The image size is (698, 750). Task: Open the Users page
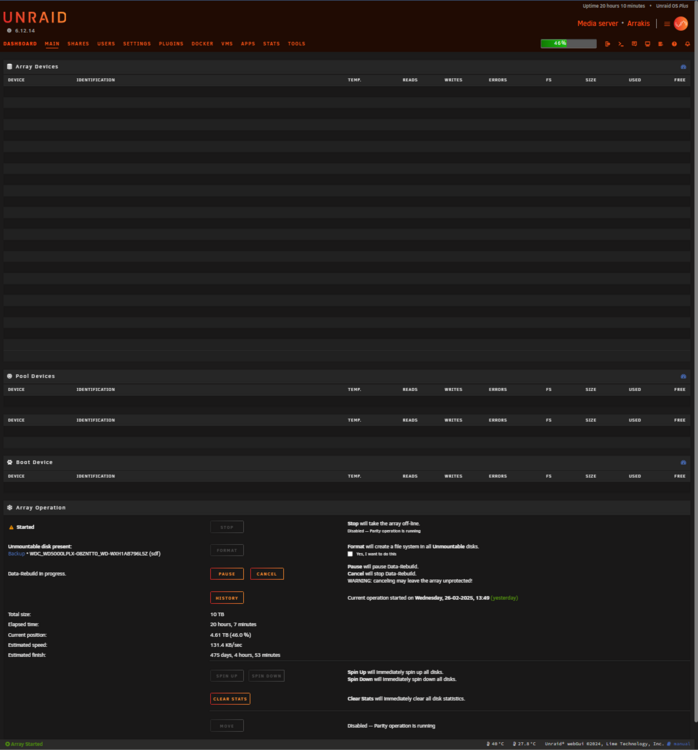106,44
